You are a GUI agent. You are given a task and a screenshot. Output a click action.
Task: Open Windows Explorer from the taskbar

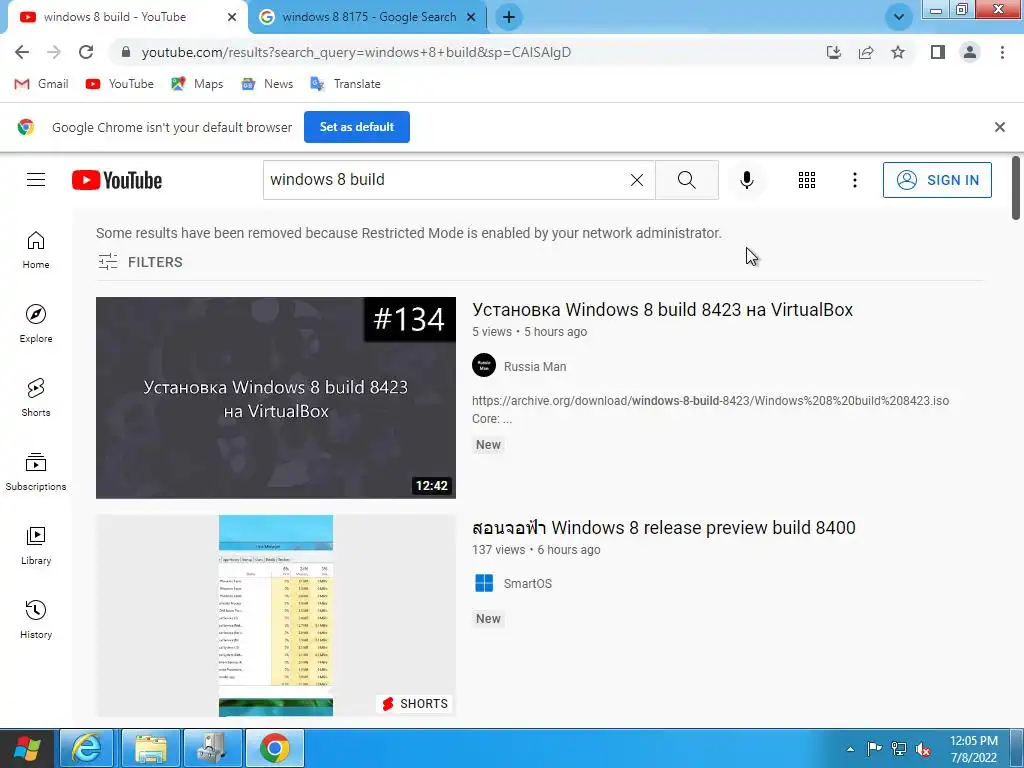[x=151, y=748]
